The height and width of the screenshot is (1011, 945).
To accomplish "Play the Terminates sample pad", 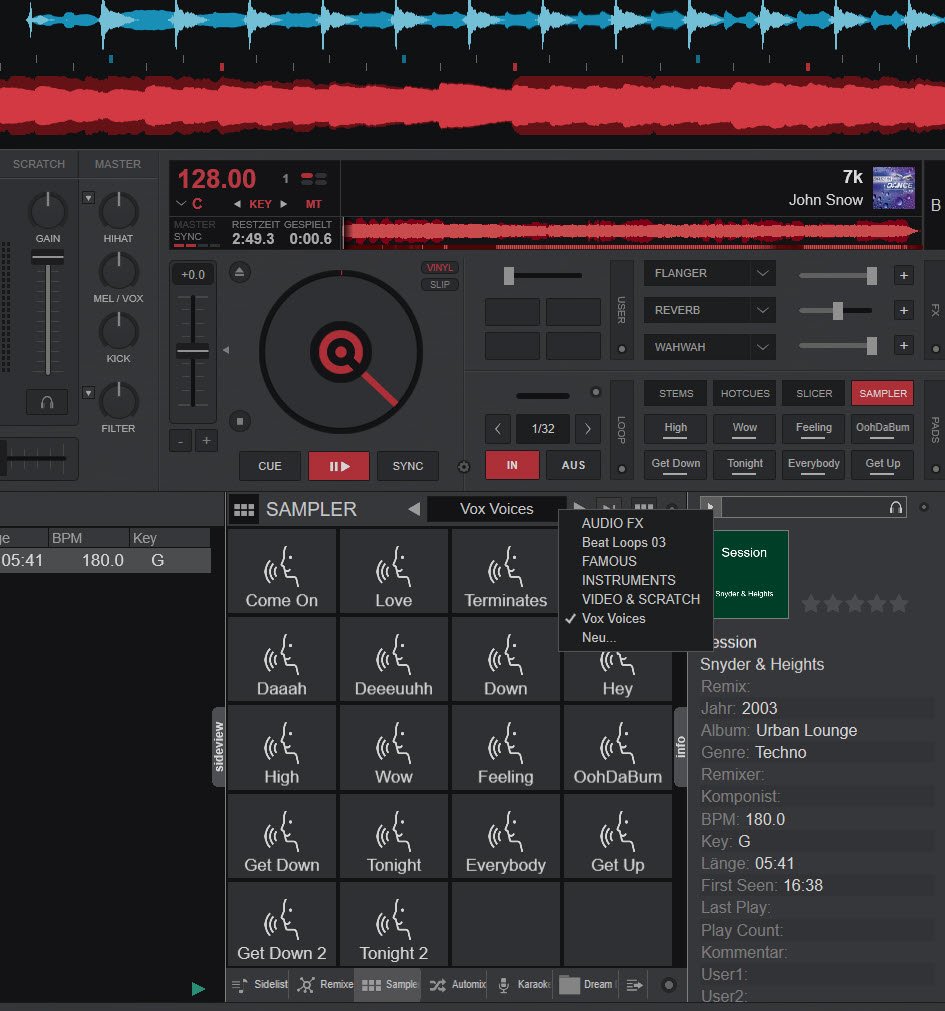I will click(505, 572).
